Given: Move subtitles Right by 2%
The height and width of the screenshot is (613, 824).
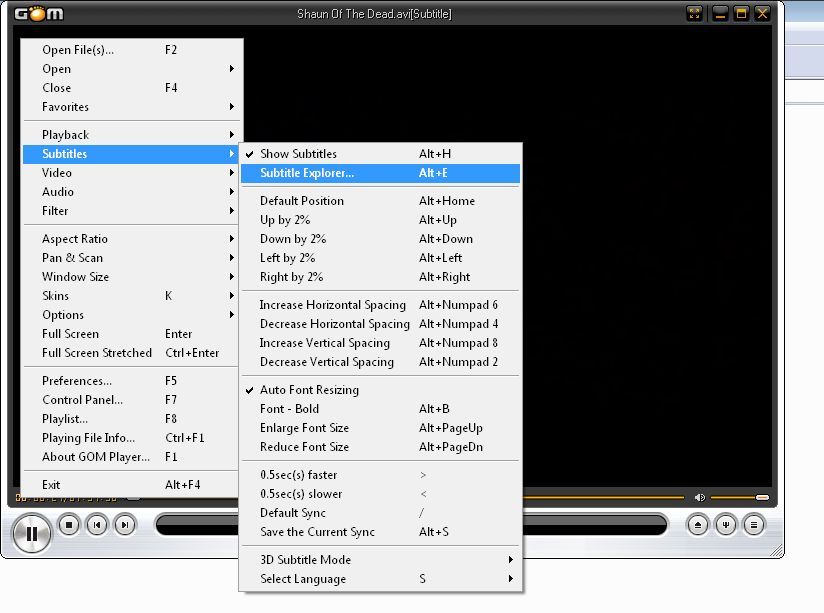Looking at the screenshot, I should pyautogui.click(x=380, y=277).
